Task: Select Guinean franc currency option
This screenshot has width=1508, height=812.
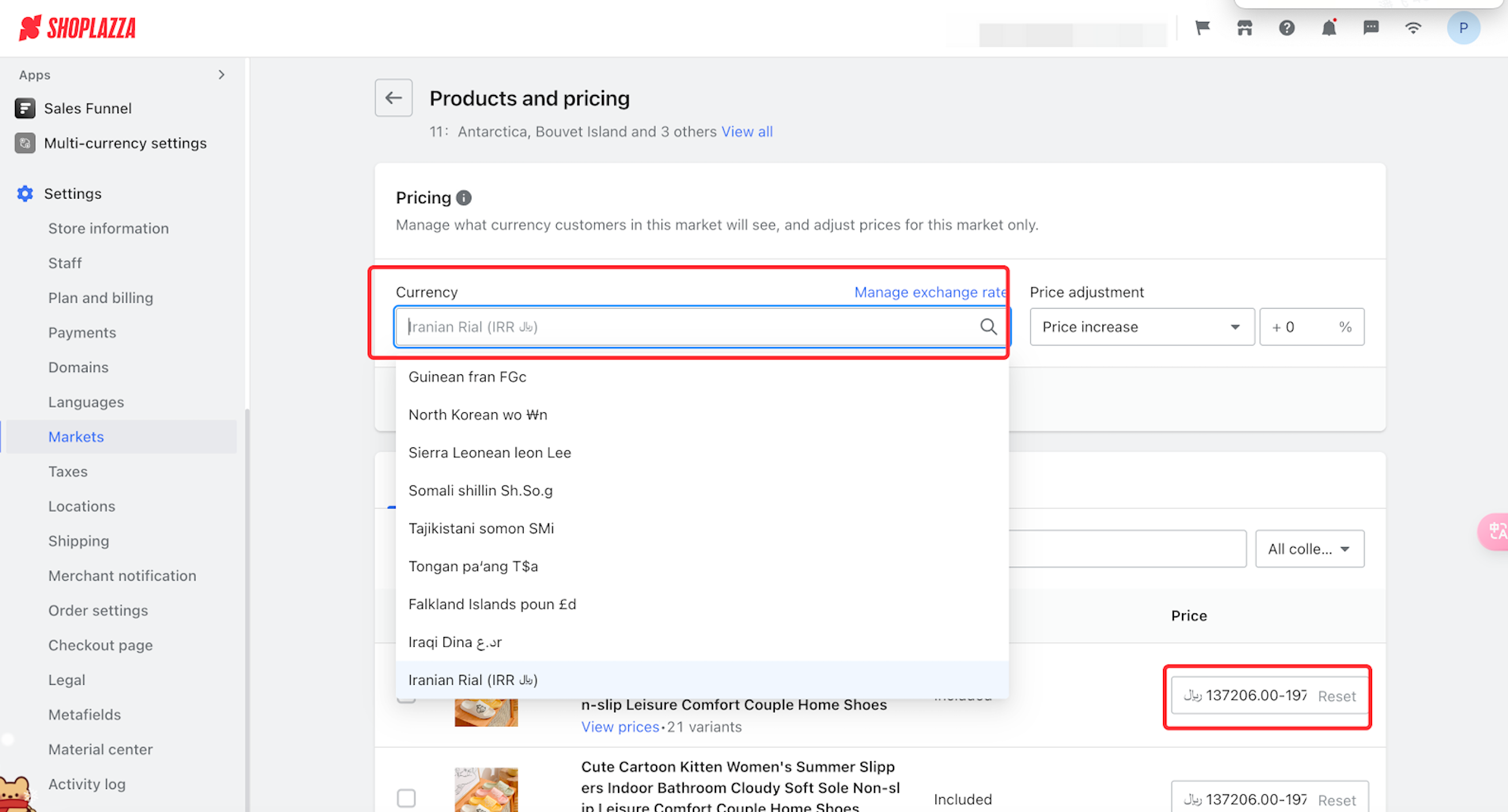Action: 702,377
